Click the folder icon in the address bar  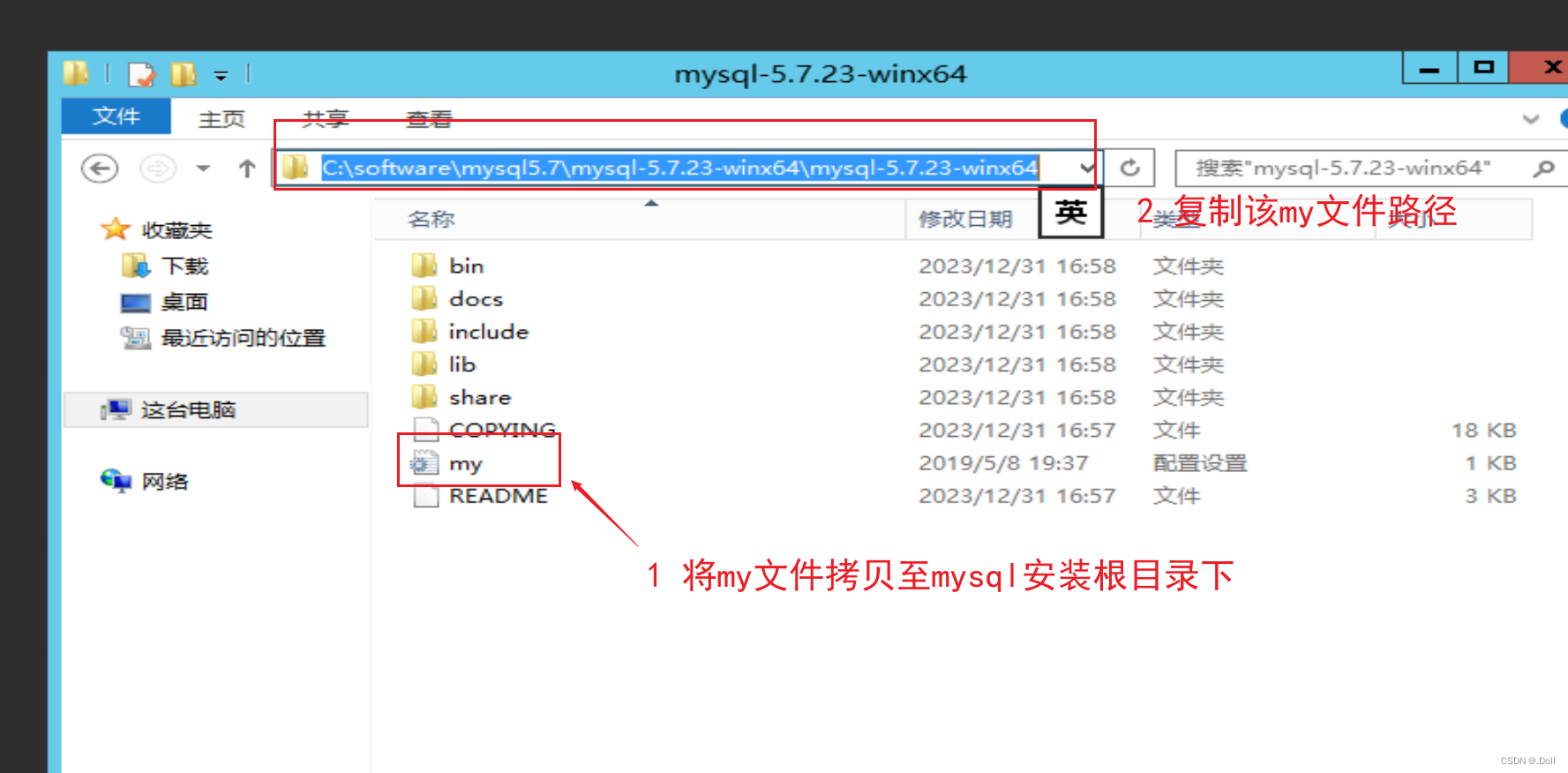point(295,167)
